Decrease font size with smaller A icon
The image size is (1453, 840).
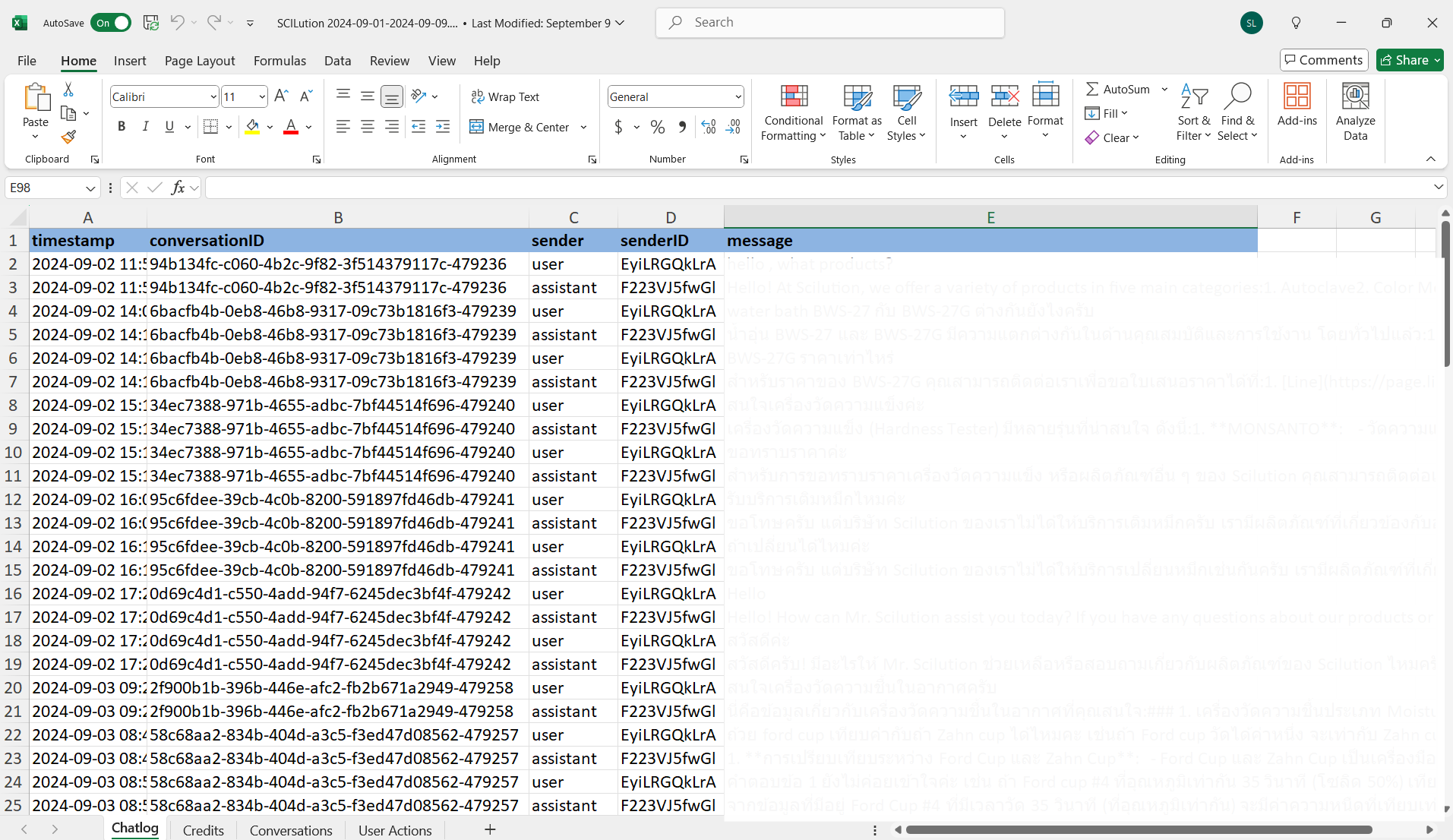pyautogui.click(x=306, y=96)
